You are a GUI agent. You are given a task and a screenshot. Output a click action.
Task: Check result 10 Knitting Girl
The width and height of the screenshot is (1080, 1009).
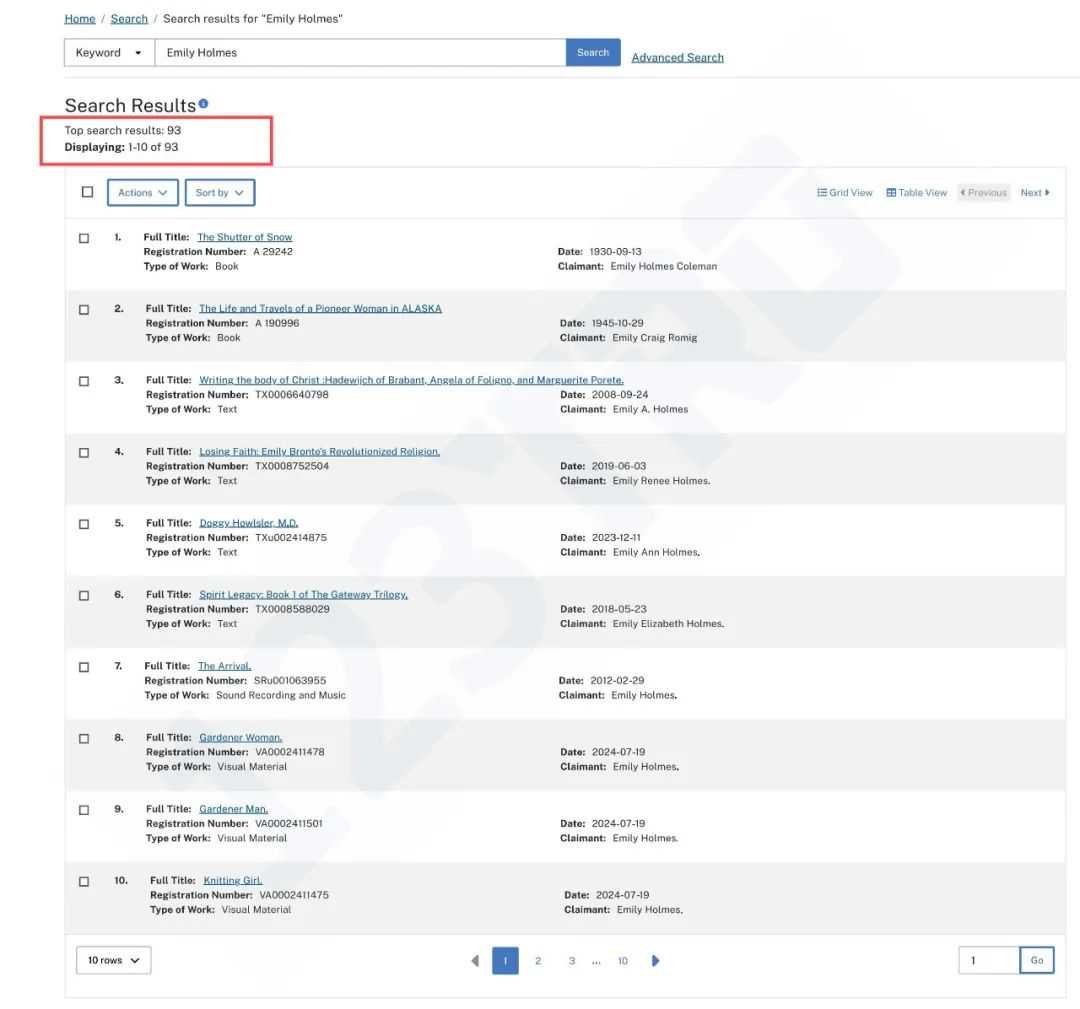(84, 882)
